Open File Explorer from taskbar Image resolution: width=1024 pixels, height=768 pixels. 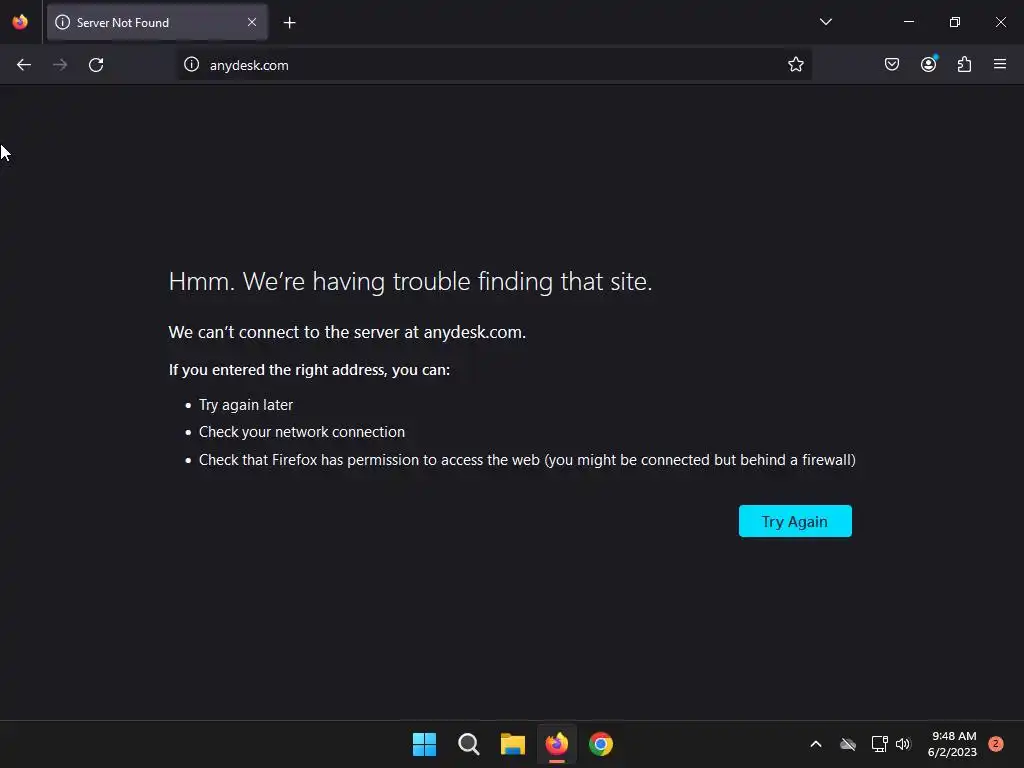(x=513, y=744)
